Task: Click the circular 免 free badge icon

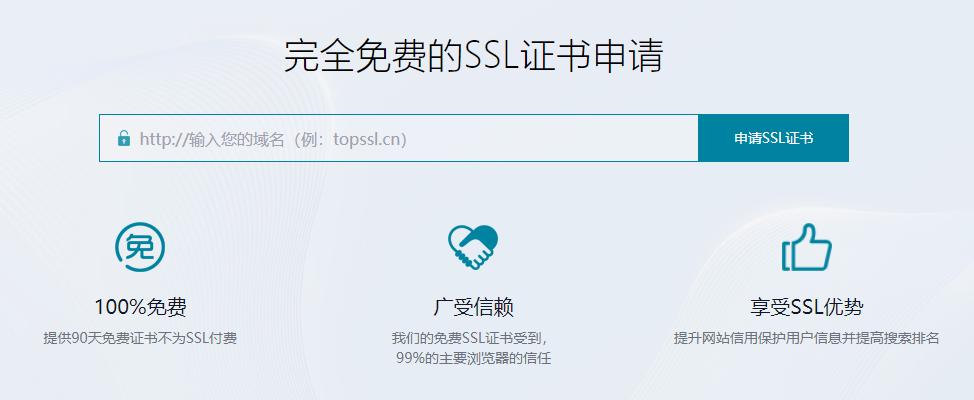Action: point(140,247)
